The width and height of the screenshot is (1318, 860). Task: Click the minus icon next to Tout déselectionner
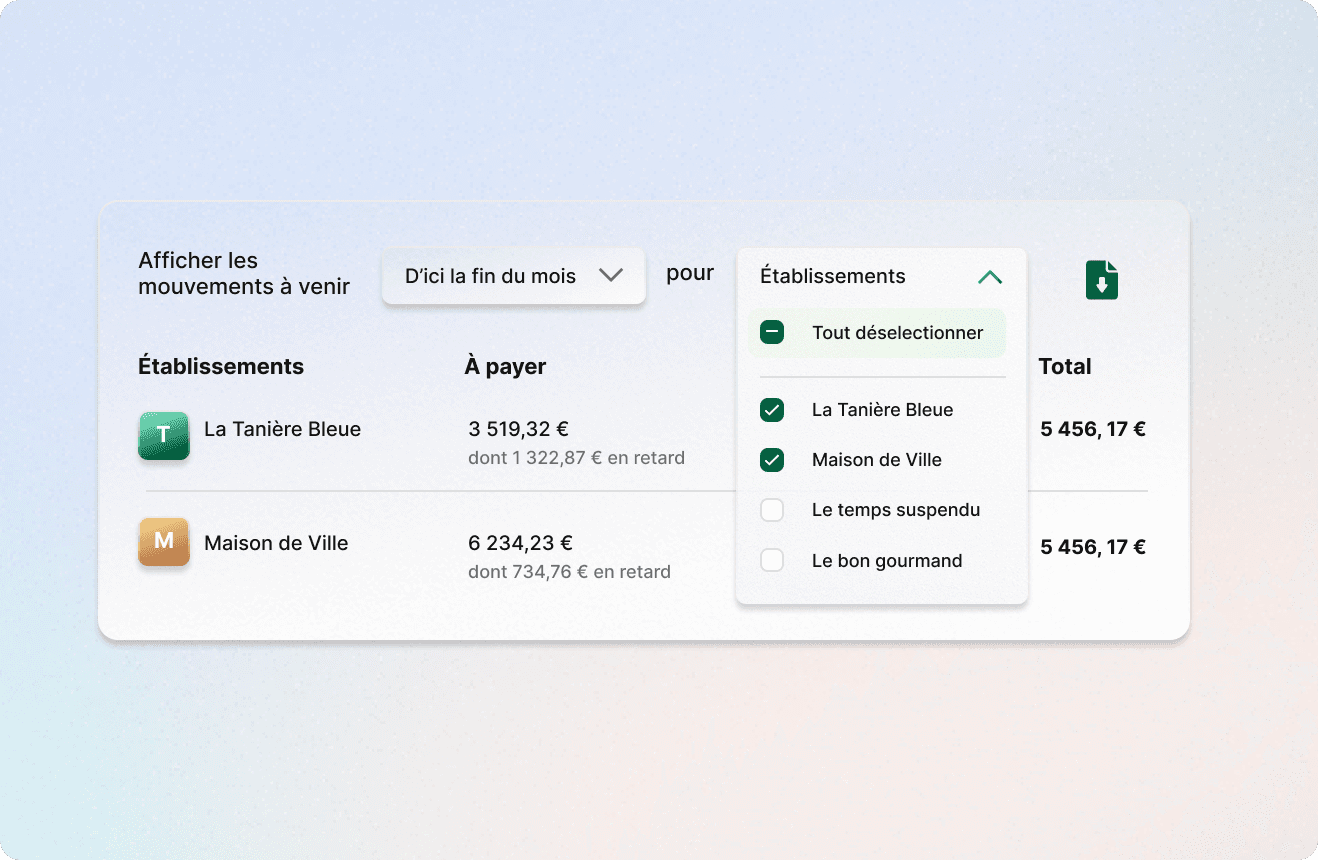coord(771,331)
